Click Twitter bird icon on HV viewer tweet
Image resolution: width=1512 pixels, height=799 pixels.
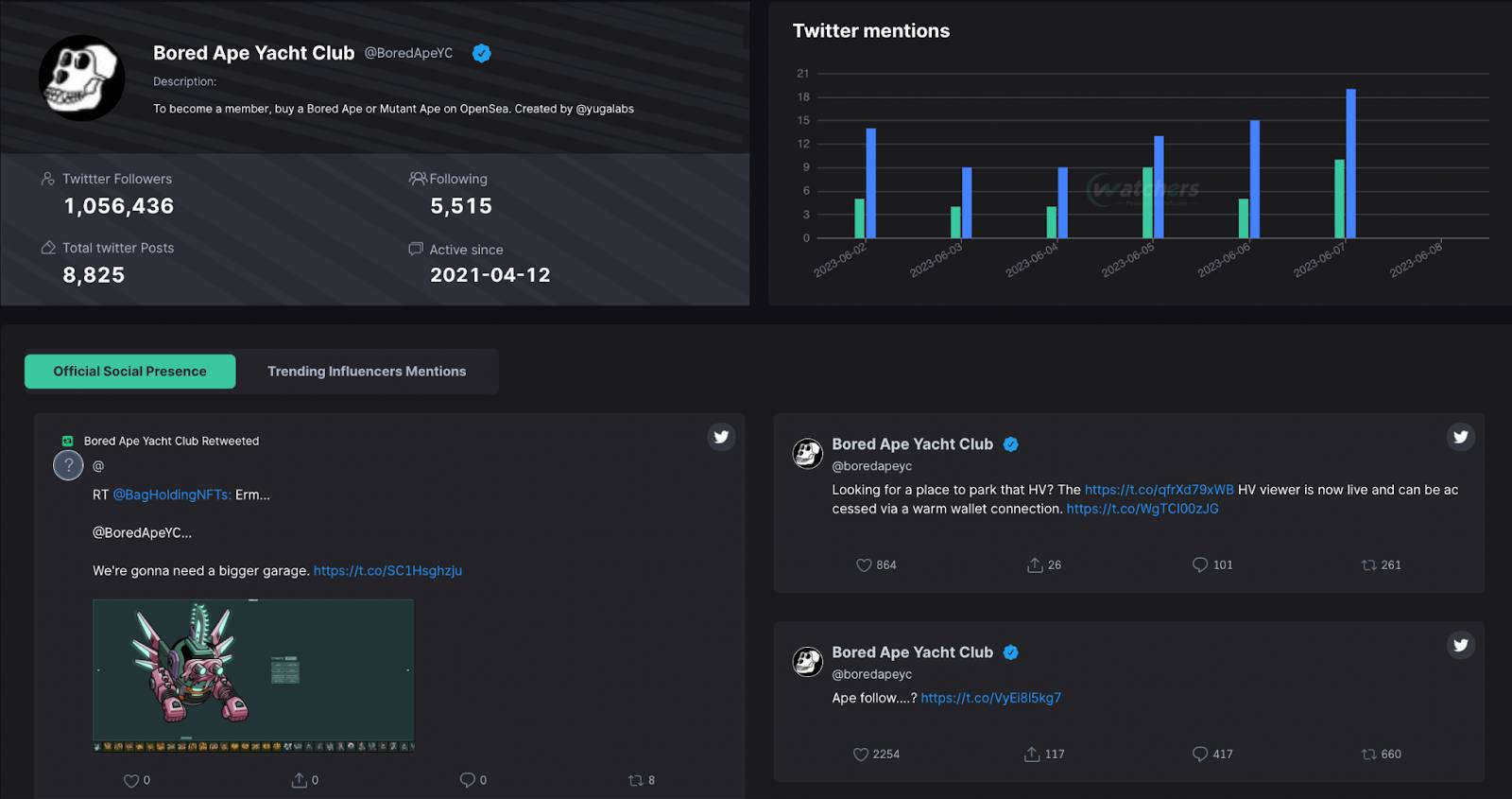click(1461, 437)
